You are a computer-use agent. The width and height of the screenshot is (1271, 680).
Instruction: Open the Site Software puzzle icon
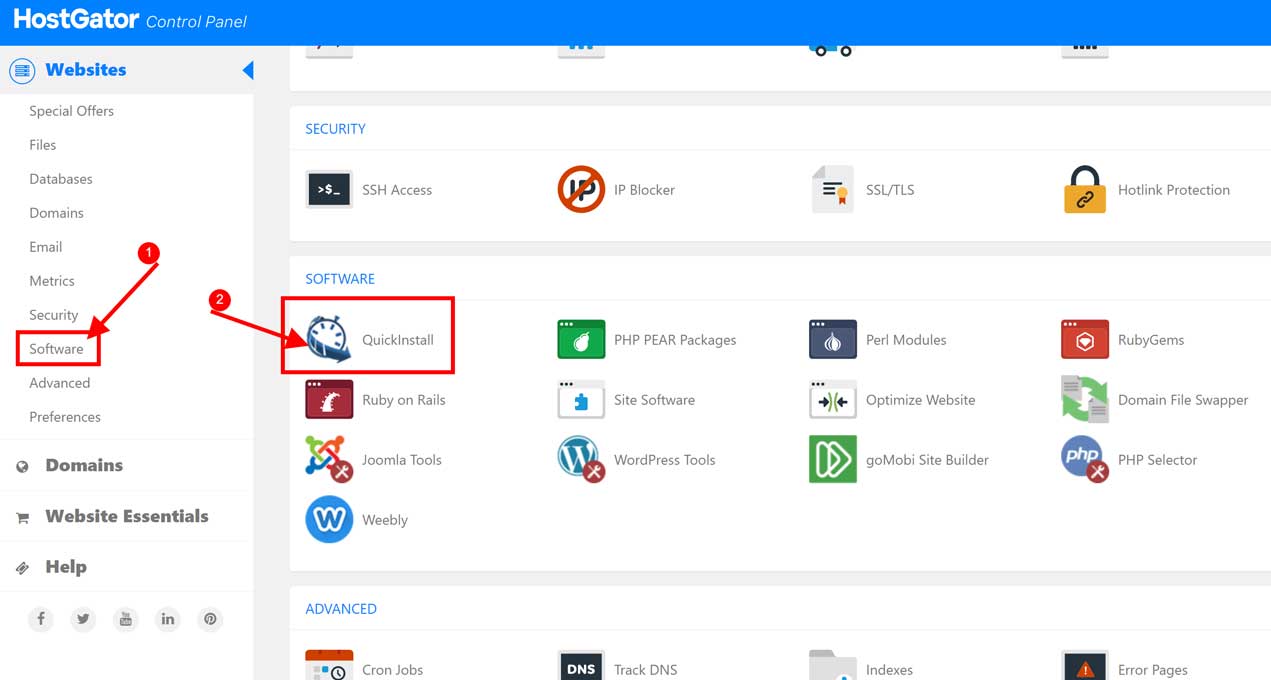581,399
